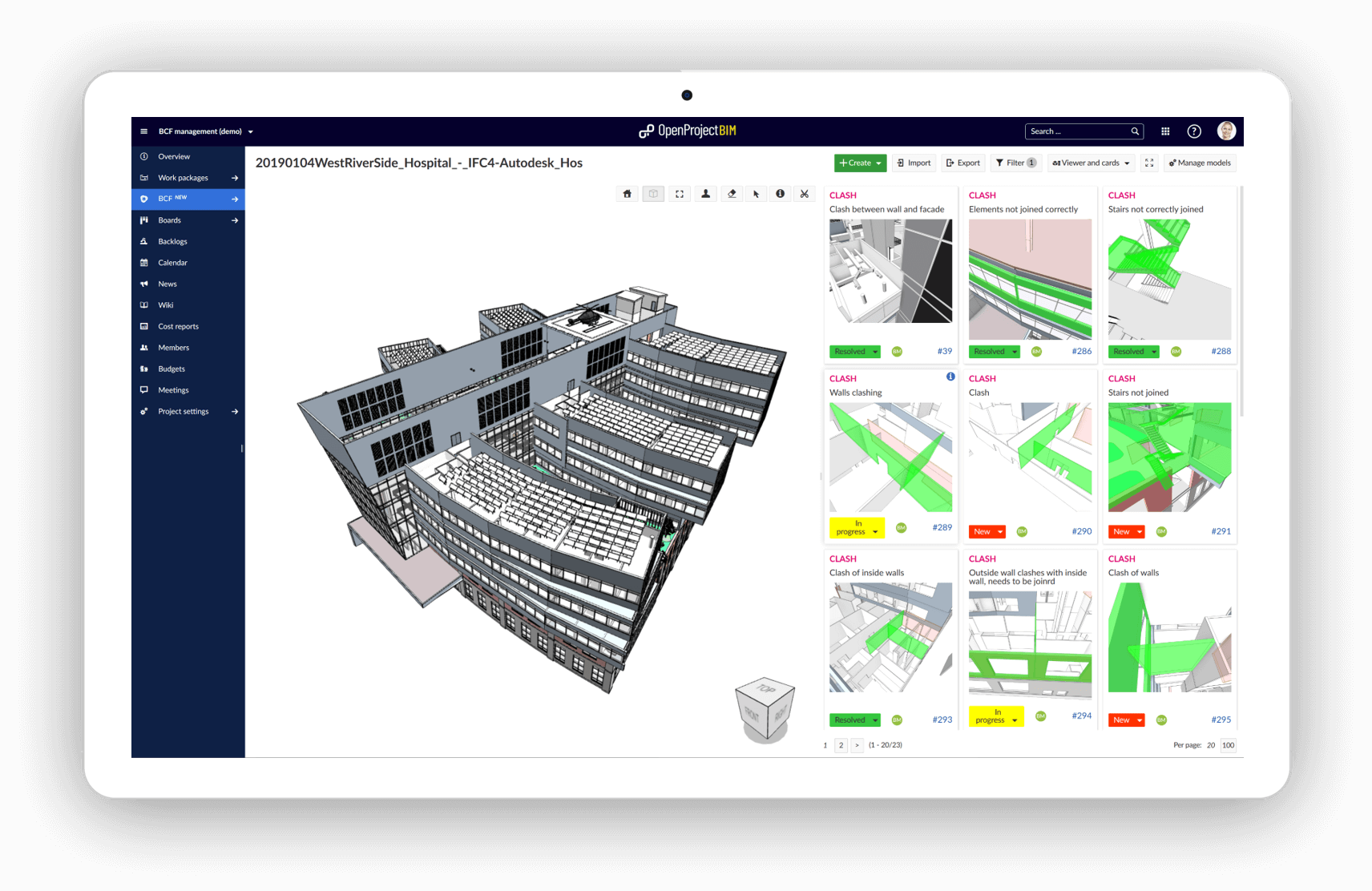Select the eraser hide-objects tool
Screen dimensions: 1372x891
731,194
